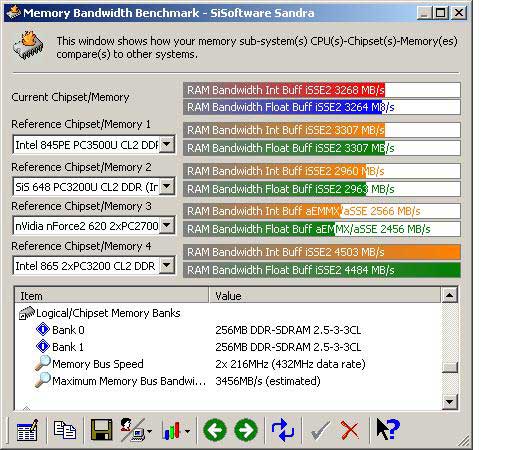This screenshot has width=512, height=450.
Task: Click the Int Buff 3307 MB/s bar
Action: point(322,130)
